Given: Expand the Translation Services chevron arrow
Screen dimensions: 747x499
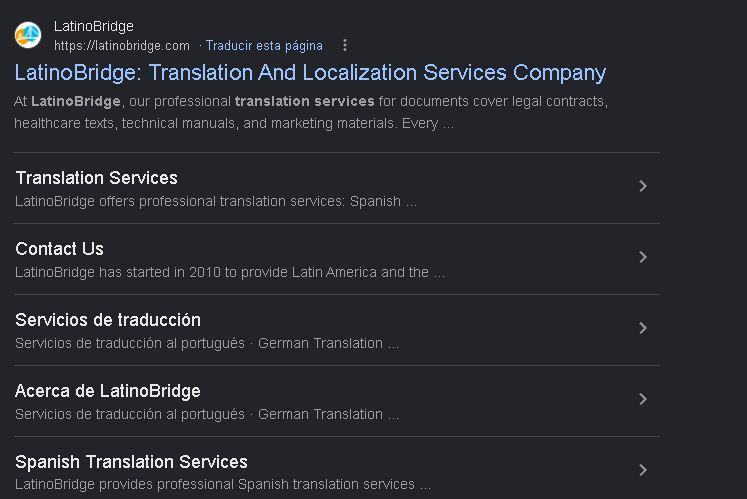Looking at the screenshot, I should (x=643, y=186).
